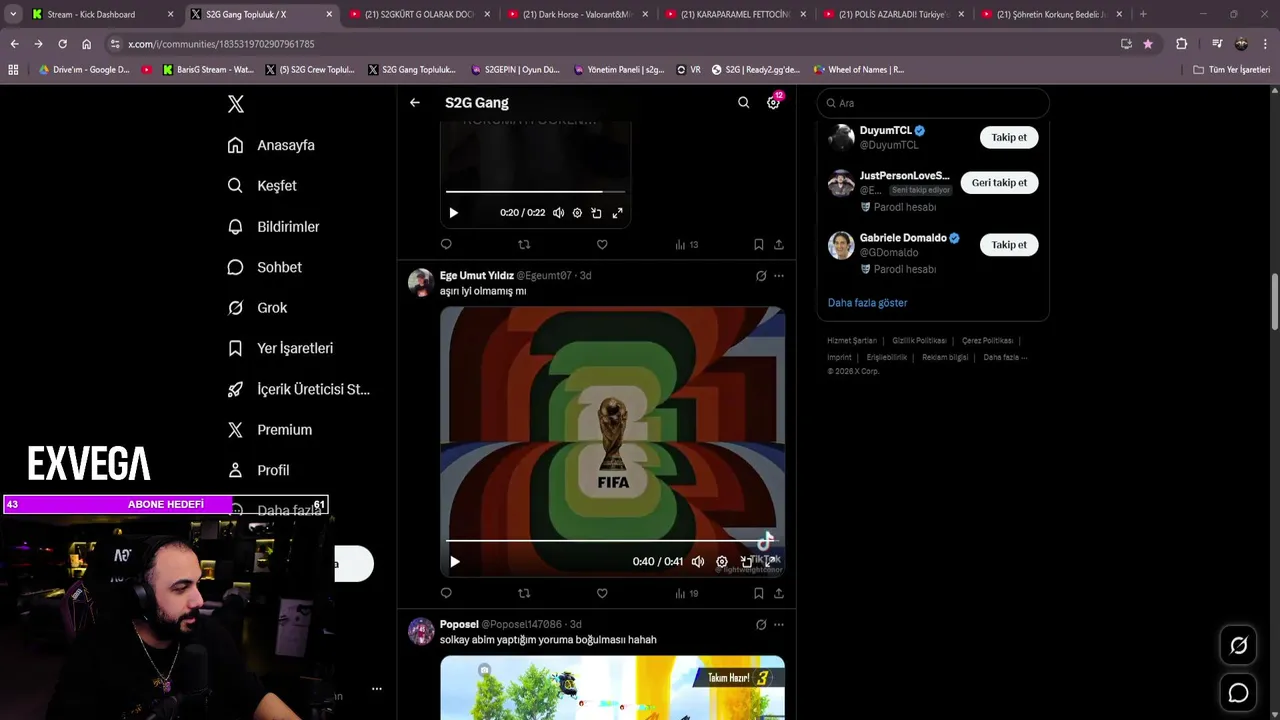
Task: Open settings of the 0:22 video
Action: (x=577, y=213)
